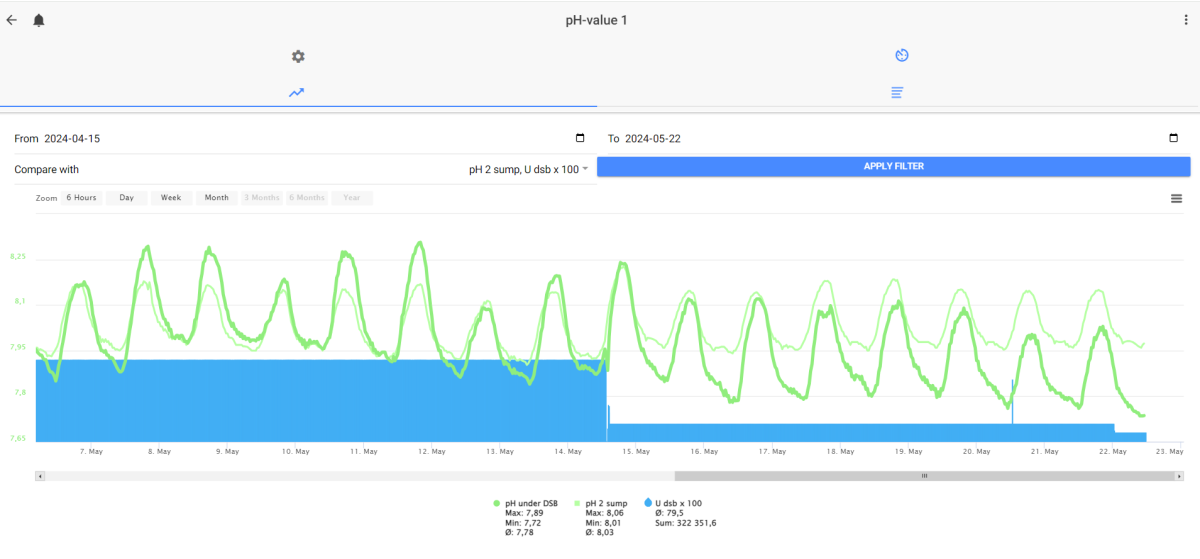Toggle pH under DSB legend series

530,503
